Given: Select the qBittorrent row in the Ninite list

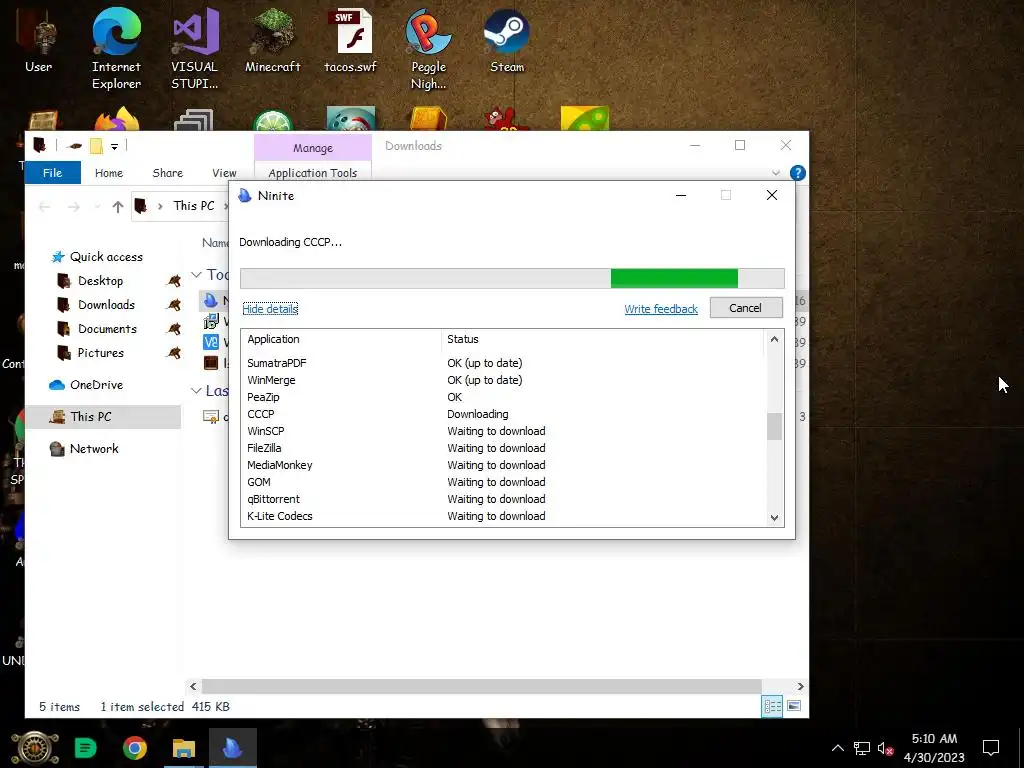Looking at the screenshot, I should click(x=502, y=499).
